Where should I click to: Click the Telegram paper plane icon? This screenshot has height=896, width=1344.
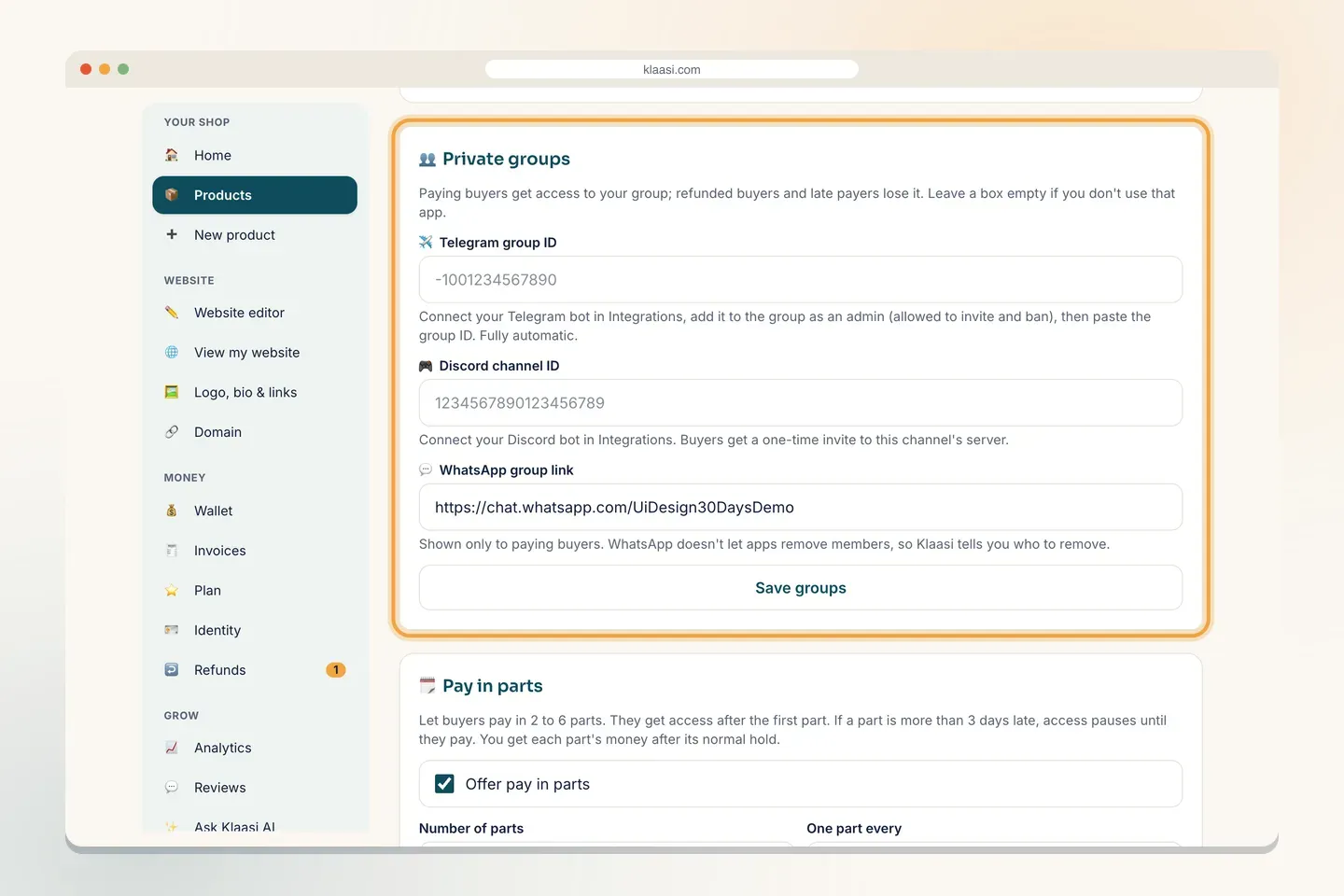pyautogui.click(x=426, y=243)
